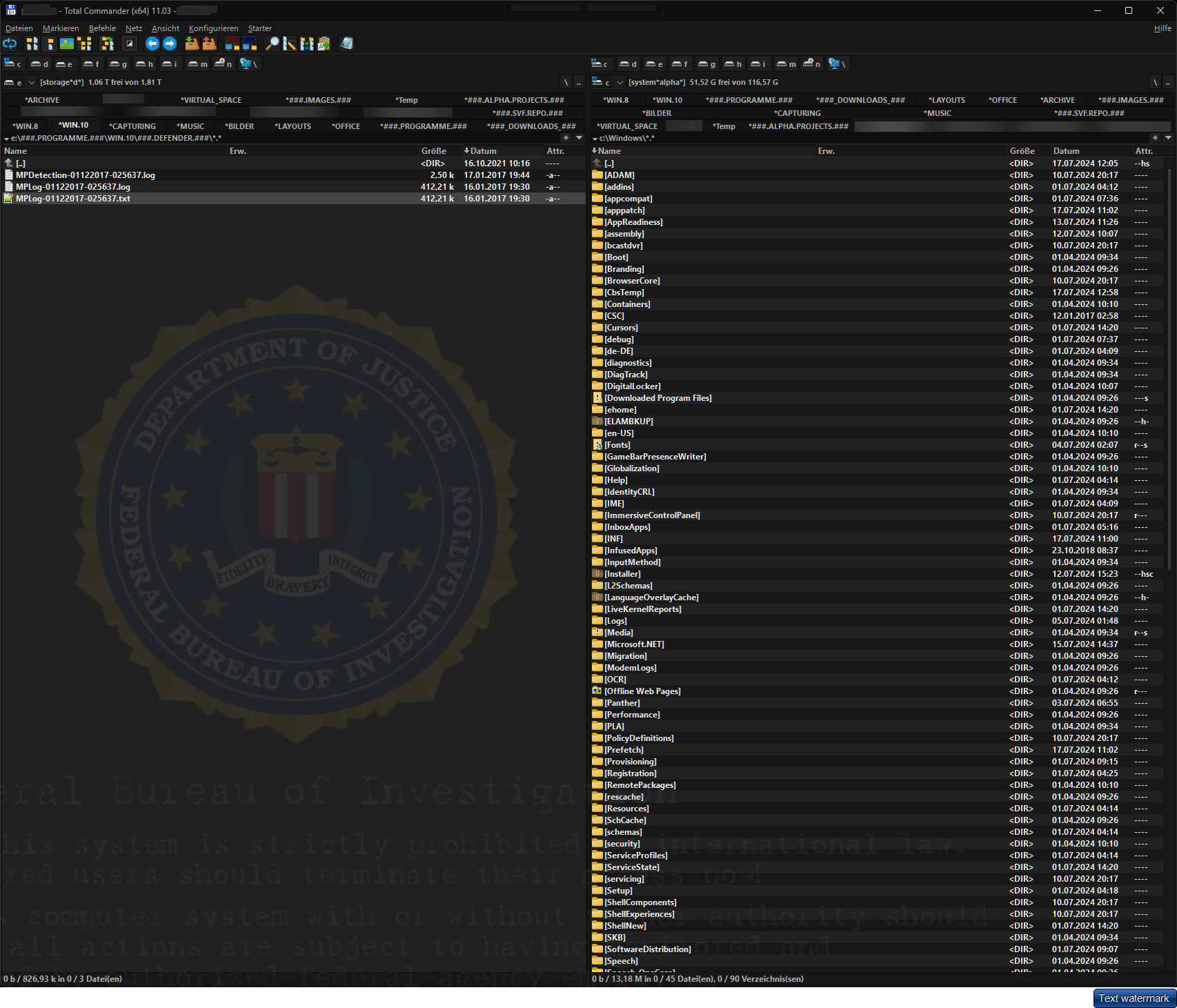Click the right panel c:\Windows path bar

(869, 138)
